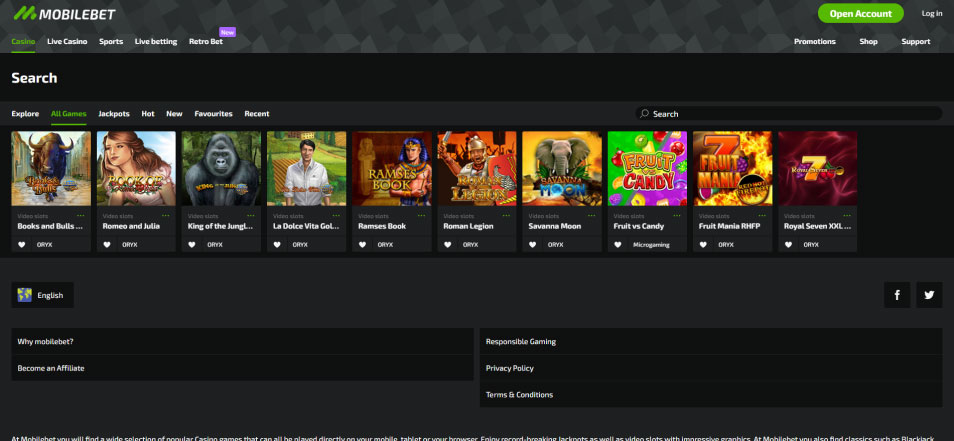
Task: Launch Fruit Mania game thumbnail
Action: coord(733,168)
